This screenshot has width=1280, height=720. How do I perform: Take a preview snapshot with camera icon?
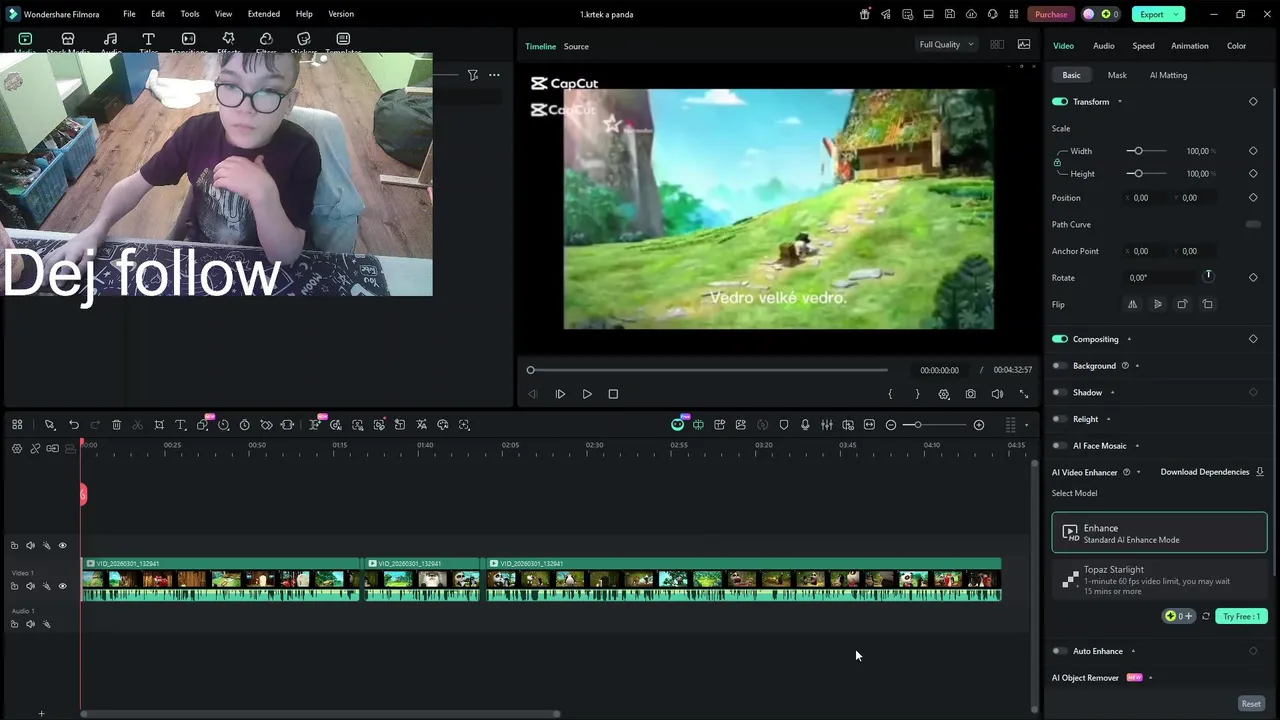click(x=970, y=394)
